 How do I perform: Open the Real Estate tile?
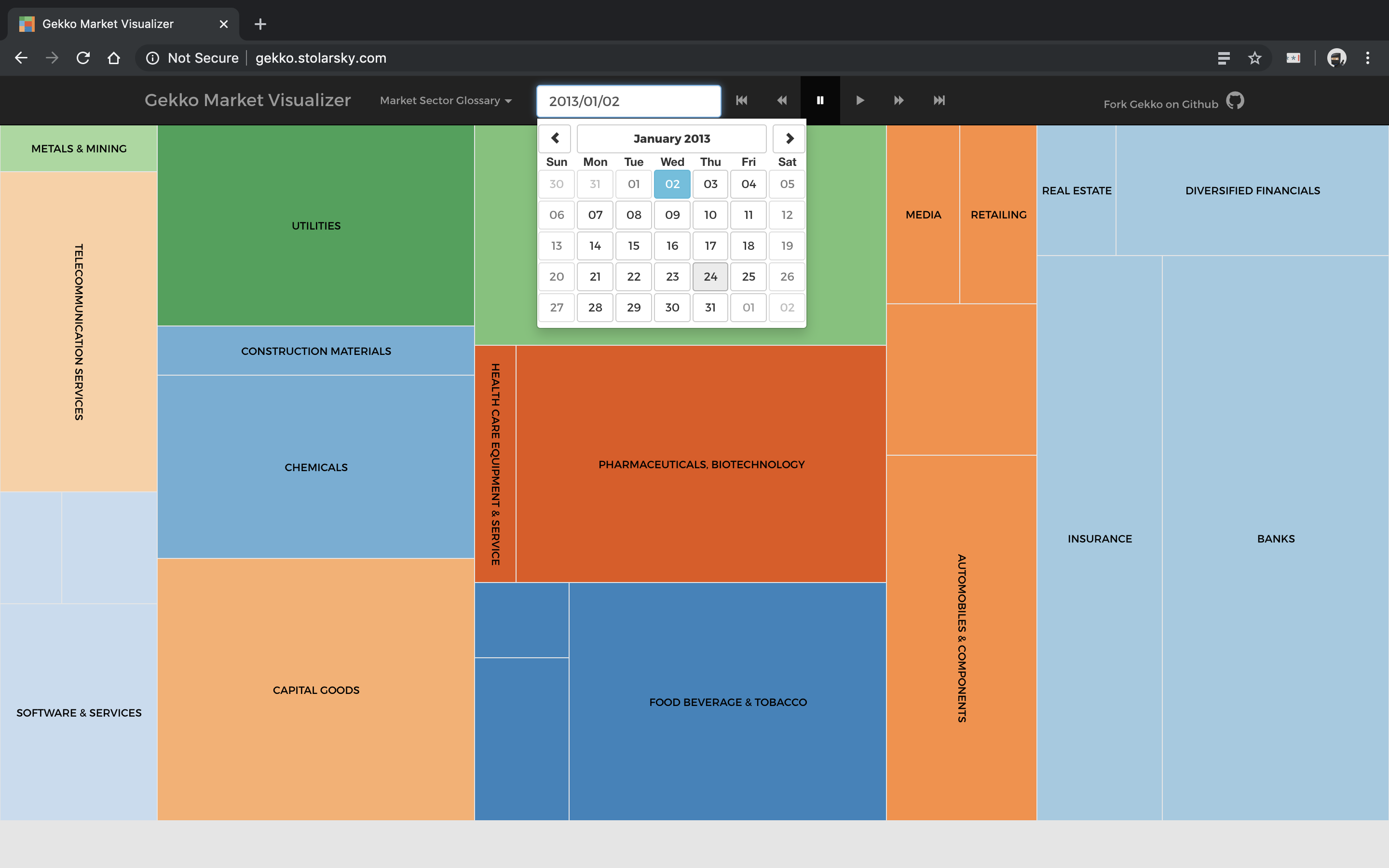(1076, 190)
